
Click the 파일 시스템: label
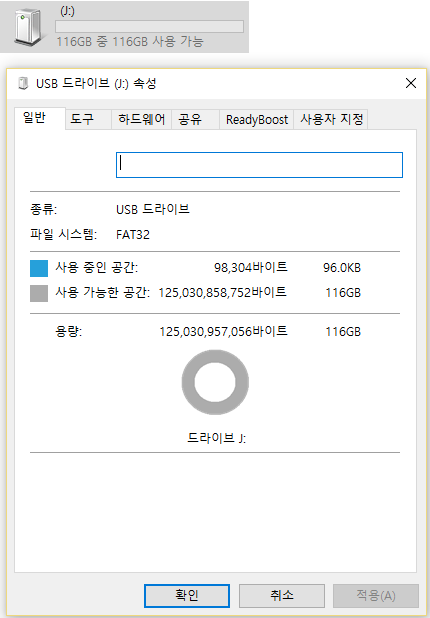click(63, 235)
